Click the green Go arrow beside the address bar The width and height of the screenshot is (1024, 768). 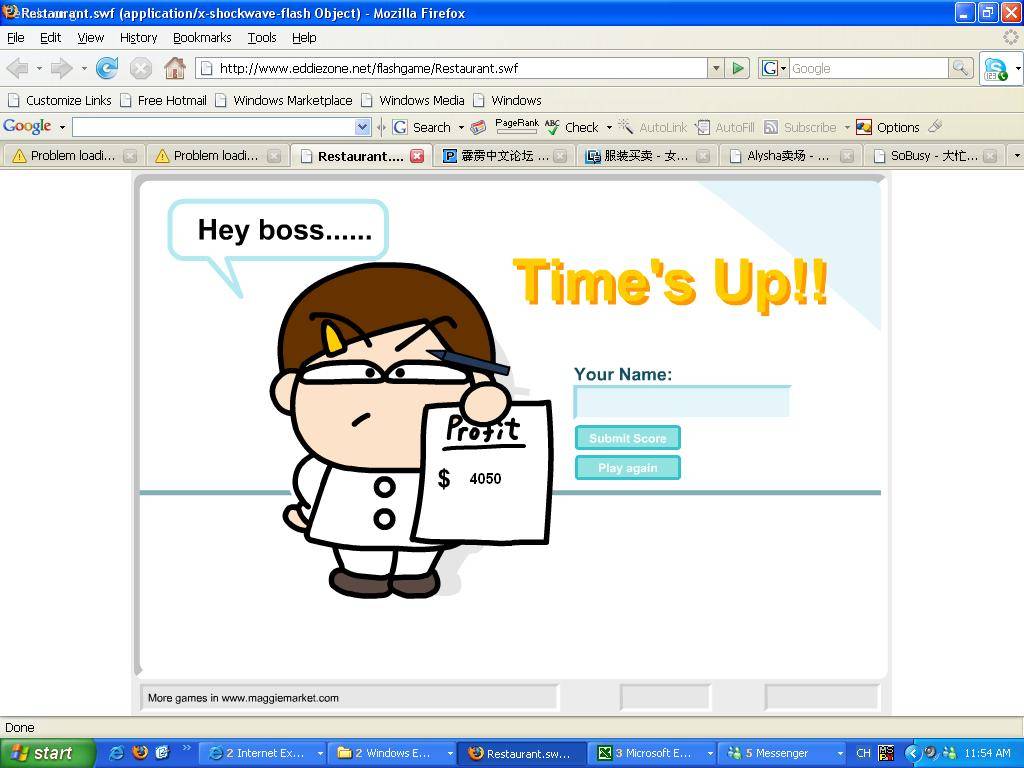737,68
